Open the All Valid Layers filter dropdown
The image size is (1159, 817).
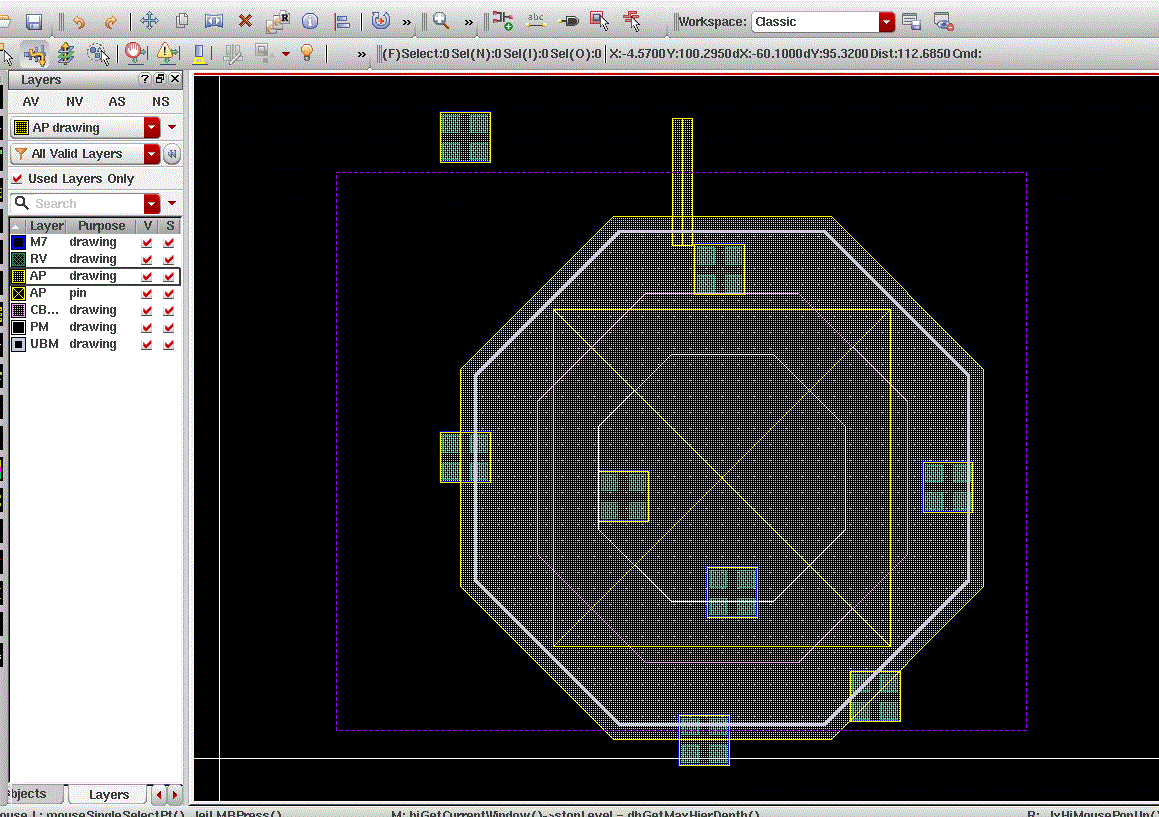pos(152,154)
